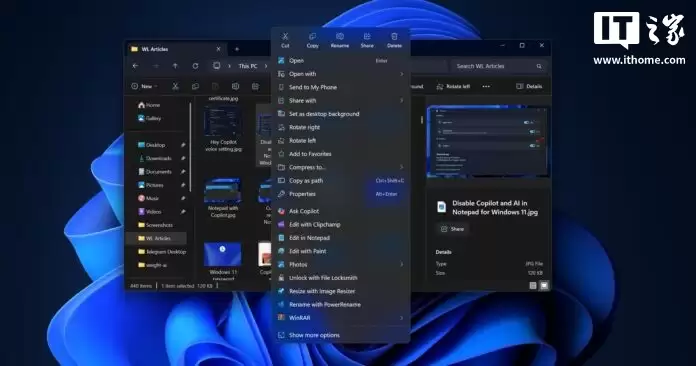Click the Rotate left toolbar button
696x366 pixels.
[453, 87]
